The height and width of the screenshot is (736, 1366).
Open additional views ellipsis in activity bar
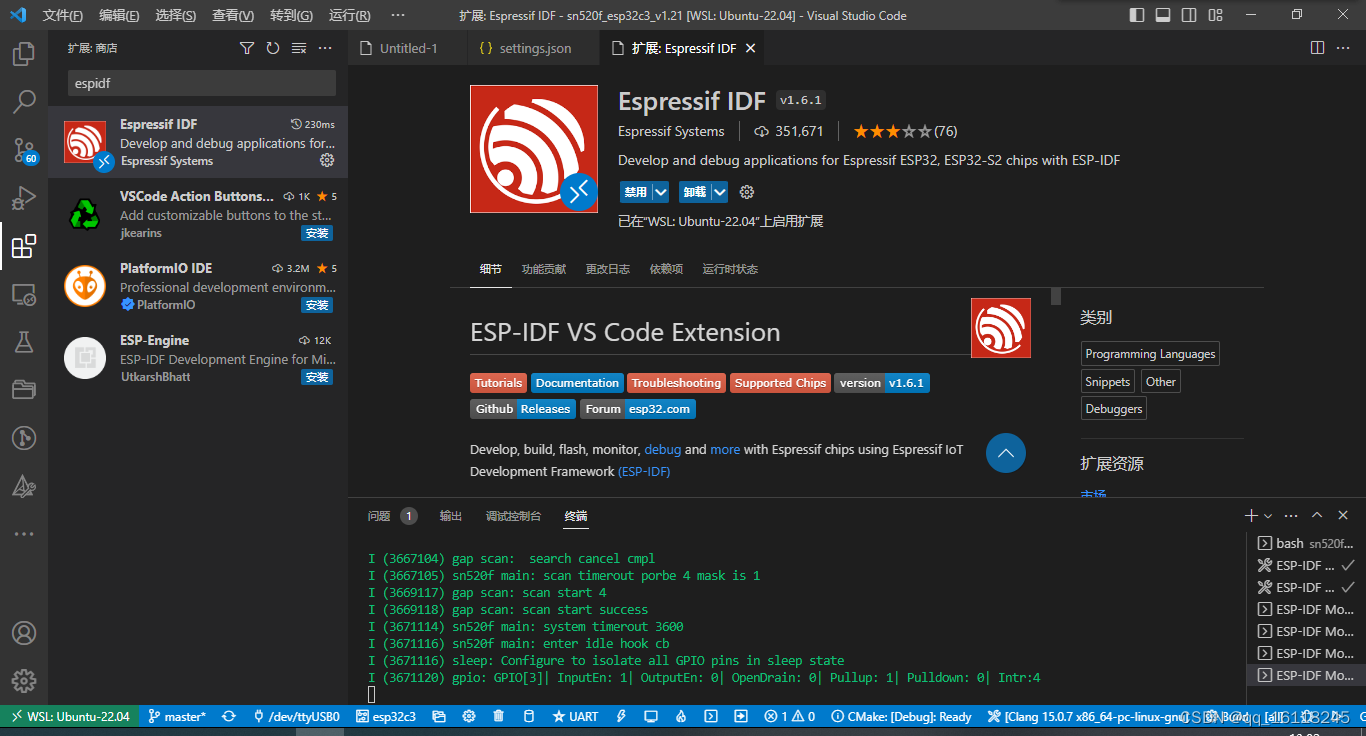[24, 534]
